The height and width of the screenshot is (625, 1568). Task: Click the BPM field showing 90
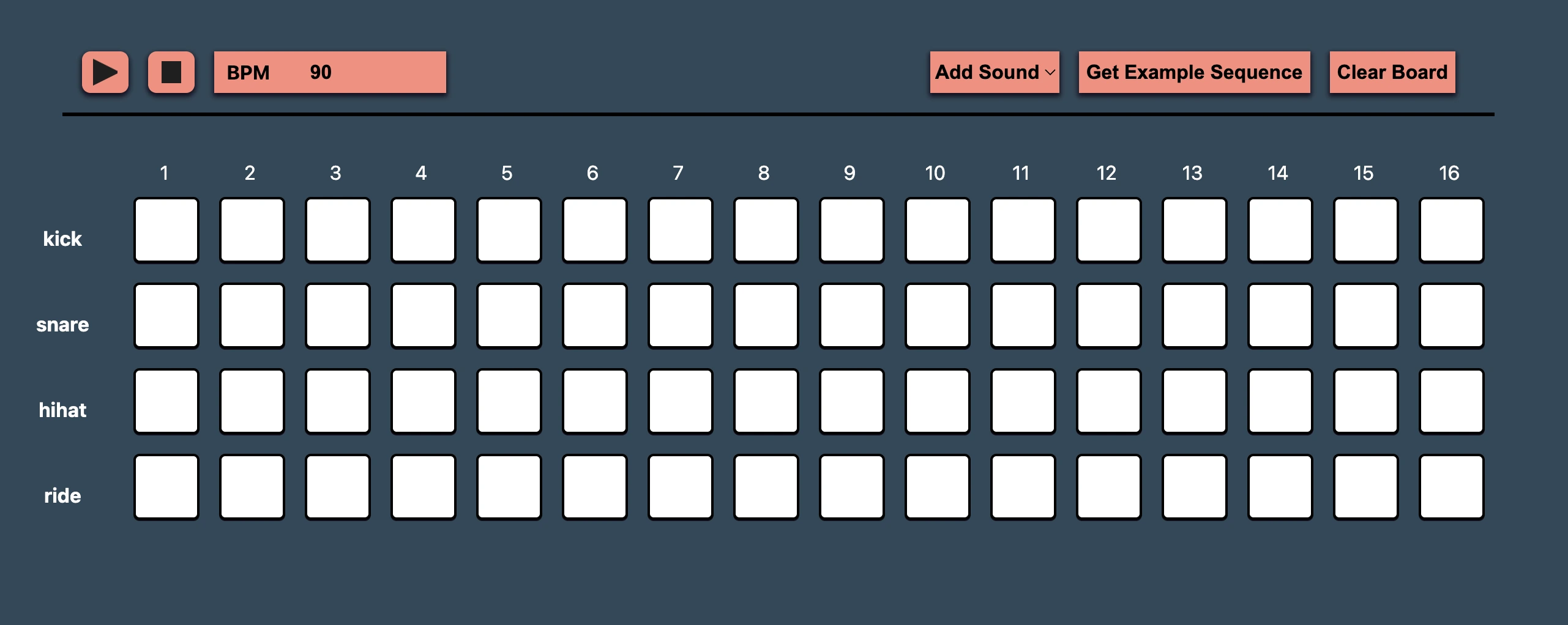point(329,72)
